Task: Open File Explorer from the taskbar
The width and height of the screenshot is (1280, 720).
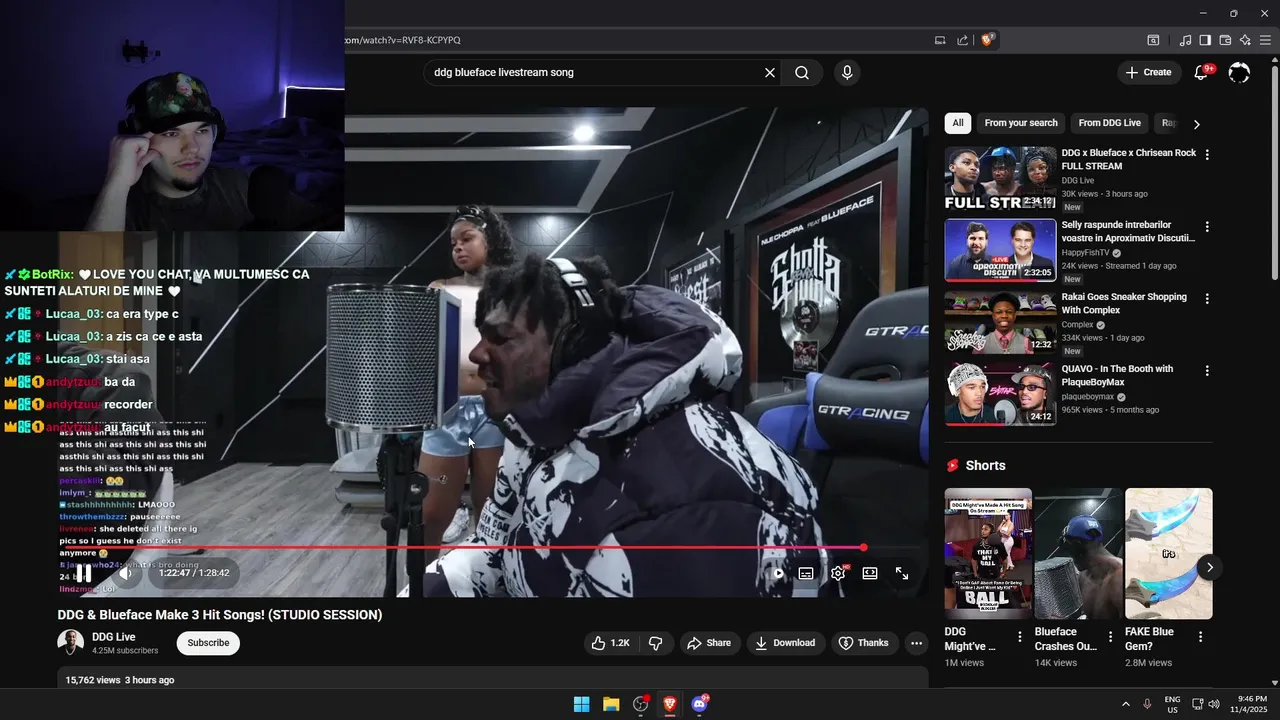Action: pos(611,704)
